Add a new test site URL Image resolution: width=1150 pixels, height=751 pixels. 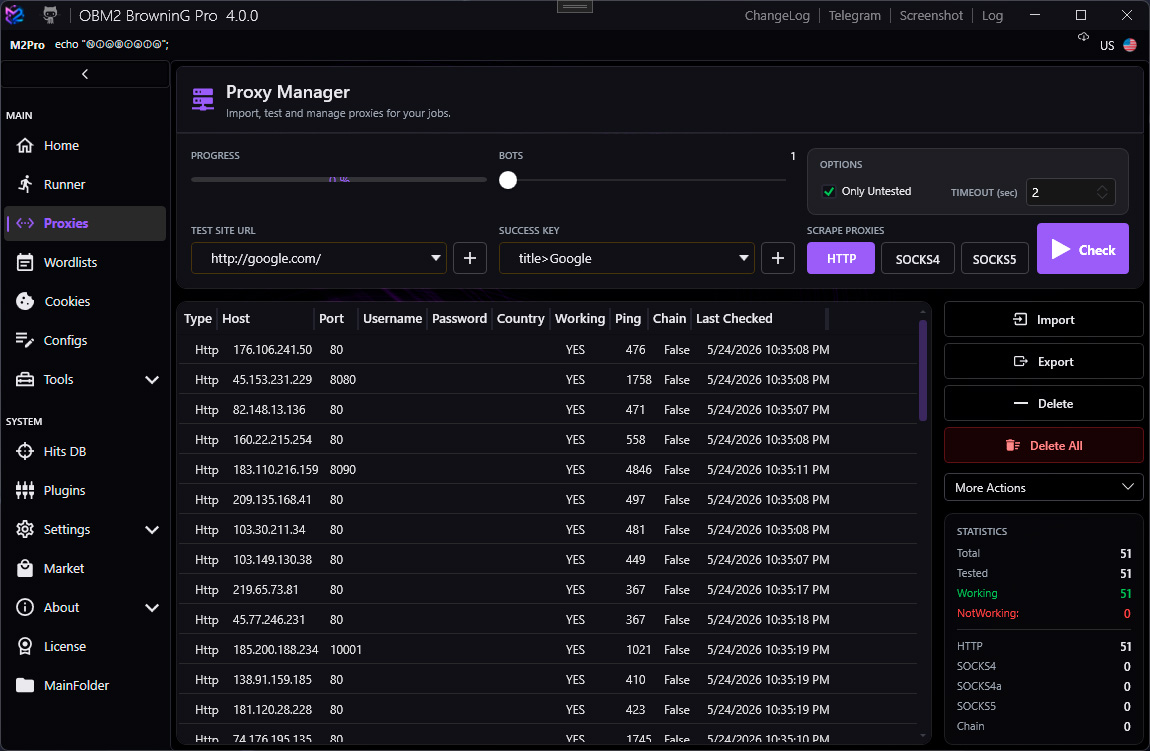point(470,258)
